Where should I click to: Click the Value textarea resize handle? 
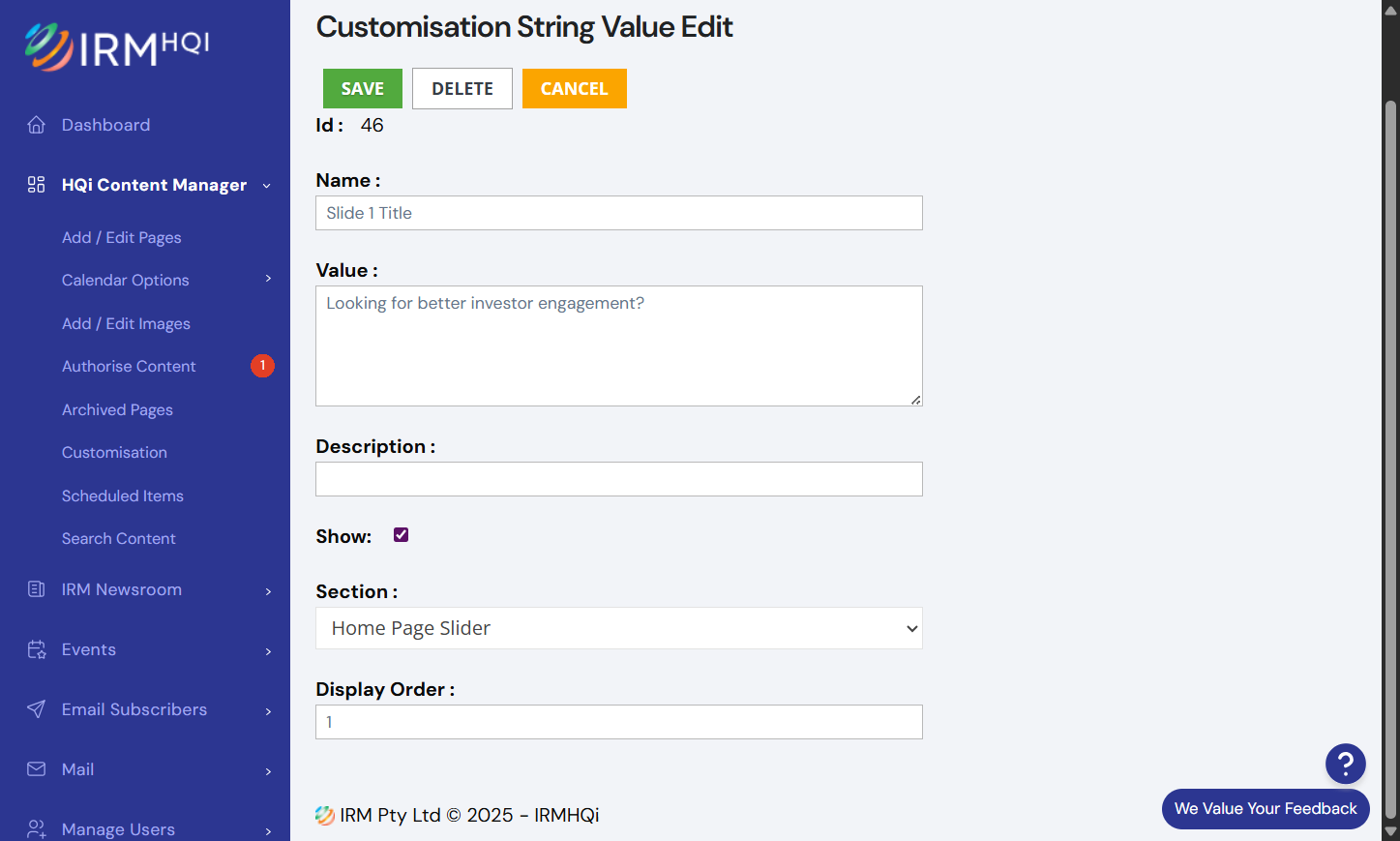(x=915, y=399)
